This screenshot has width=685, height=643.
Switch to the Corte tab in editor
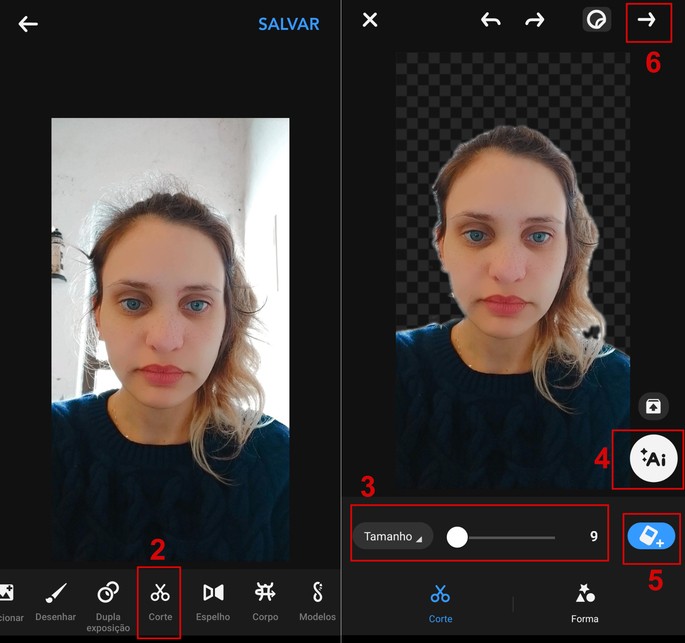[x=440, y=603]
